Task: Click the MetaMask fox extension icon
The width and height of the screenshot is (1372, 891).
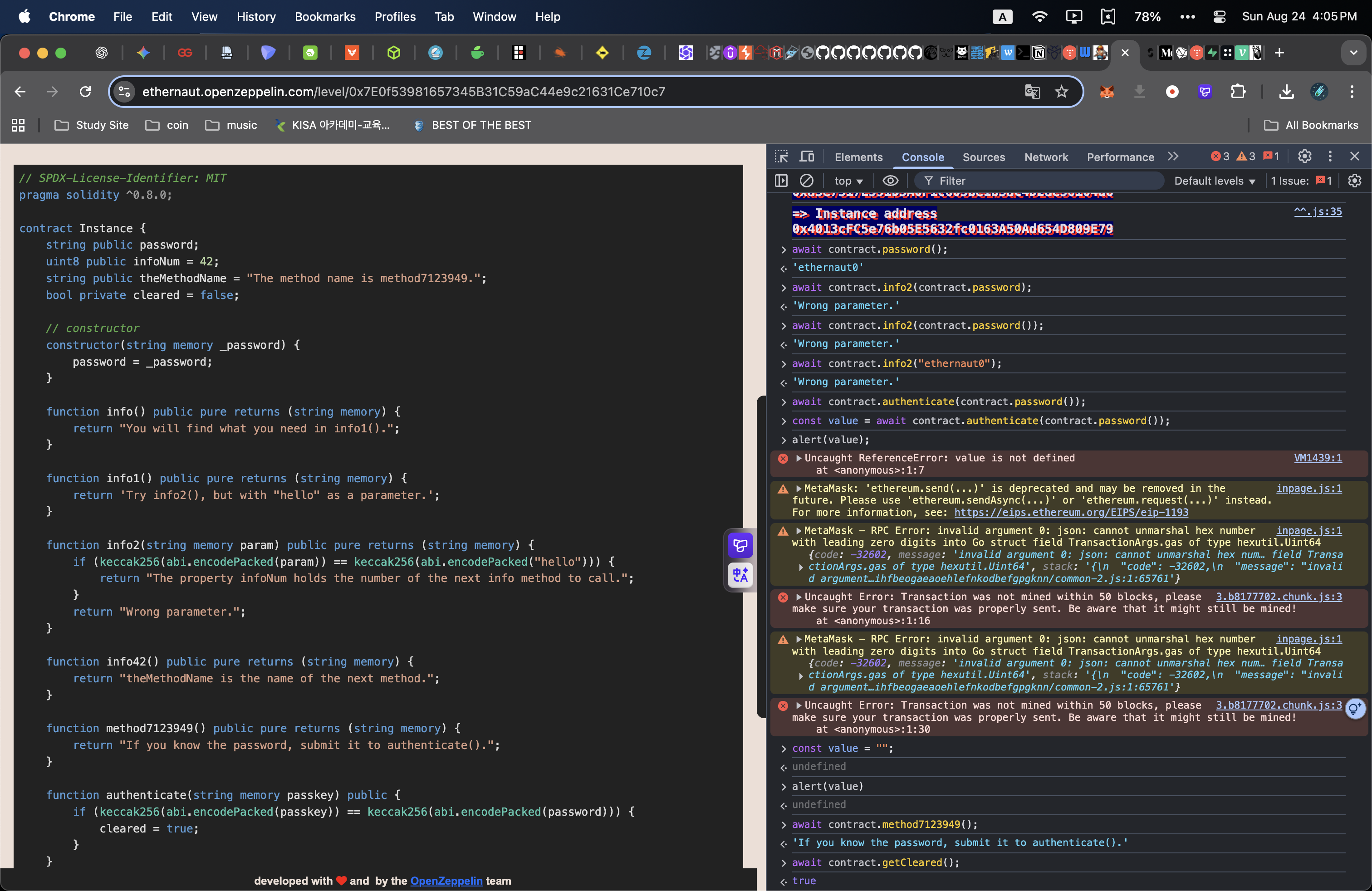Action: coord(1106,92)
